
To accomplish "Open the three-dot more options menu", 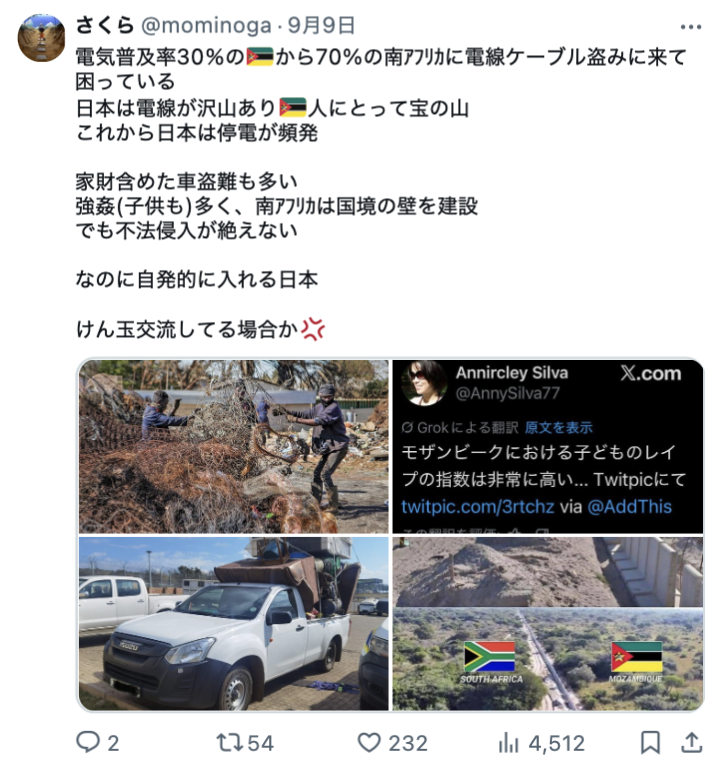I will tap(690, 27).
